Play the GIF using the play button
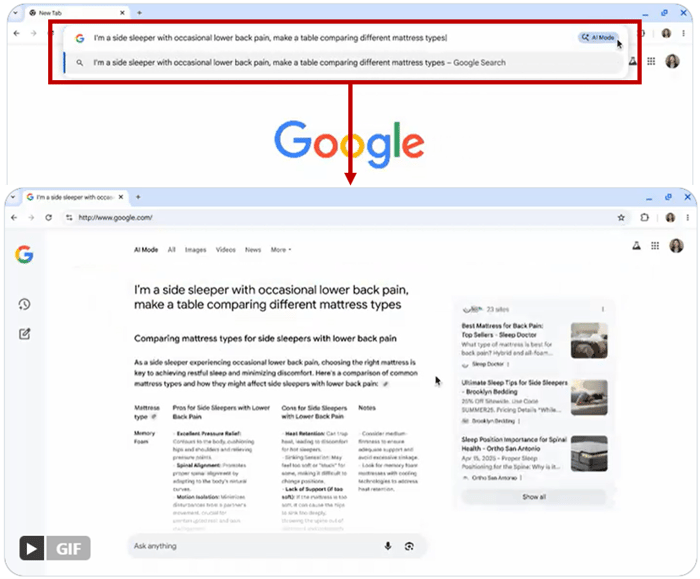700x579 pixels. (x=33, y=548)
